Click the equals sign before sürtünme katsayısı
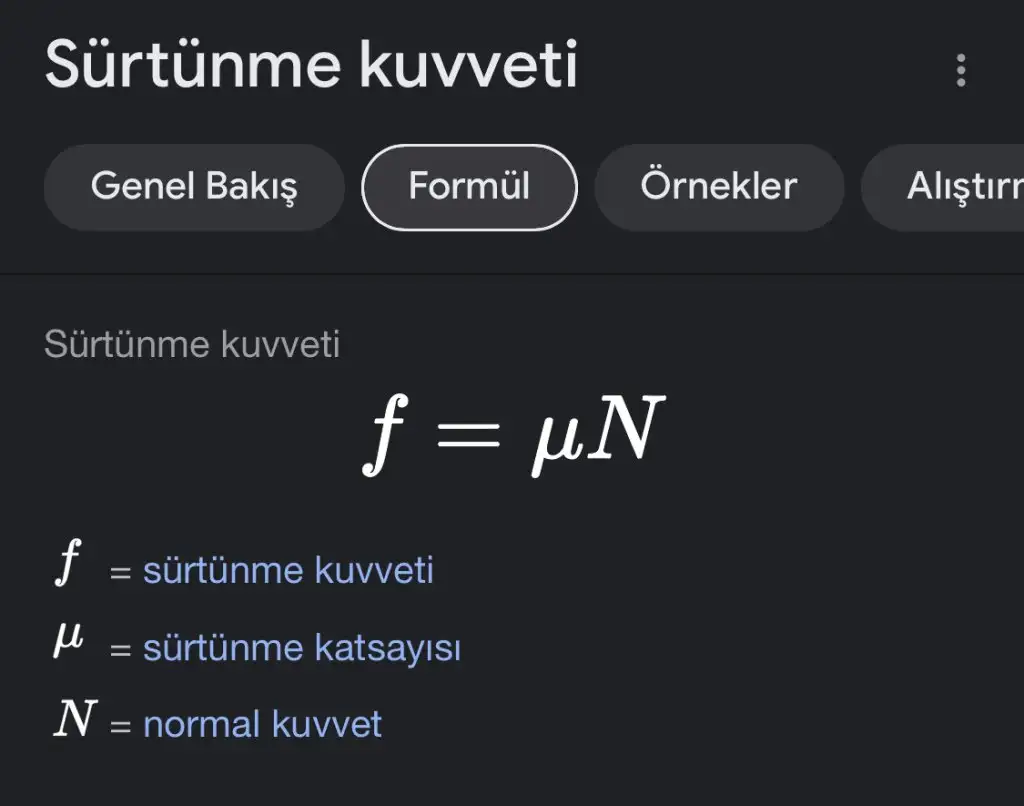The height and width of the screenshot is (806, 1024). tap(120, 650)
